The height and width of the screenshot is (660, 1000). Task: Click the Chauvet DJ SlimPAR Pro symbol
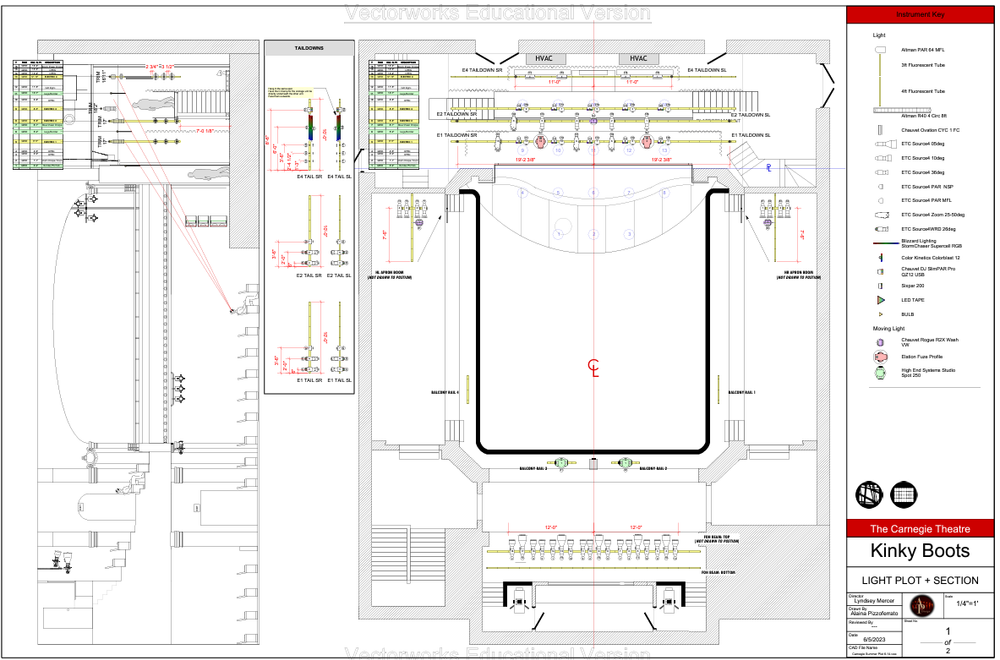[881, 272]
